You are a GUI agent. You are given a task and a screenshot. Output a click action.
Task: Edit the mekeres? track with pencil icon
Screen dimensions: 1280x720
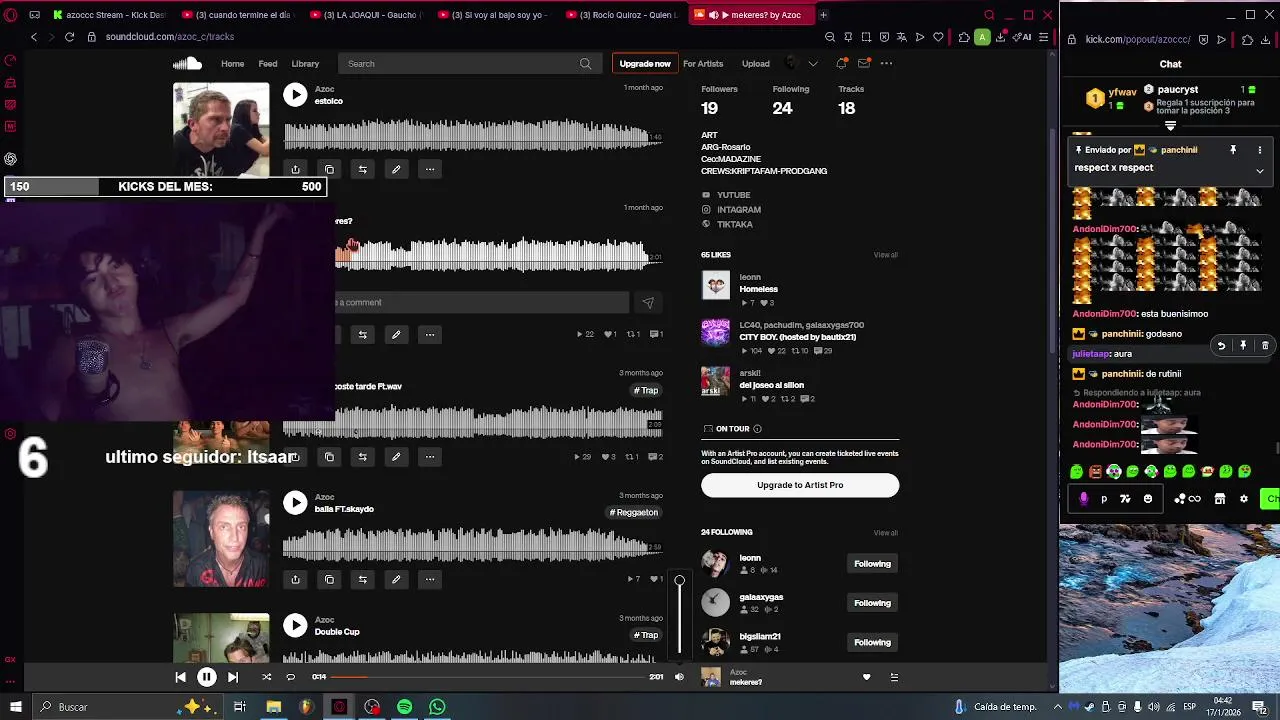point(396,334)
